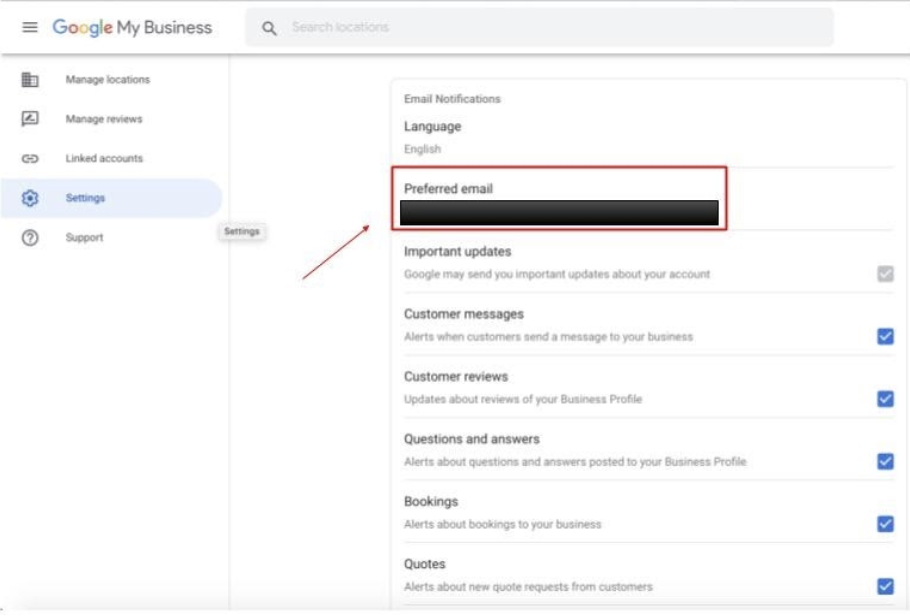Click 'Google may send you important updates' text

click(557, 274)
